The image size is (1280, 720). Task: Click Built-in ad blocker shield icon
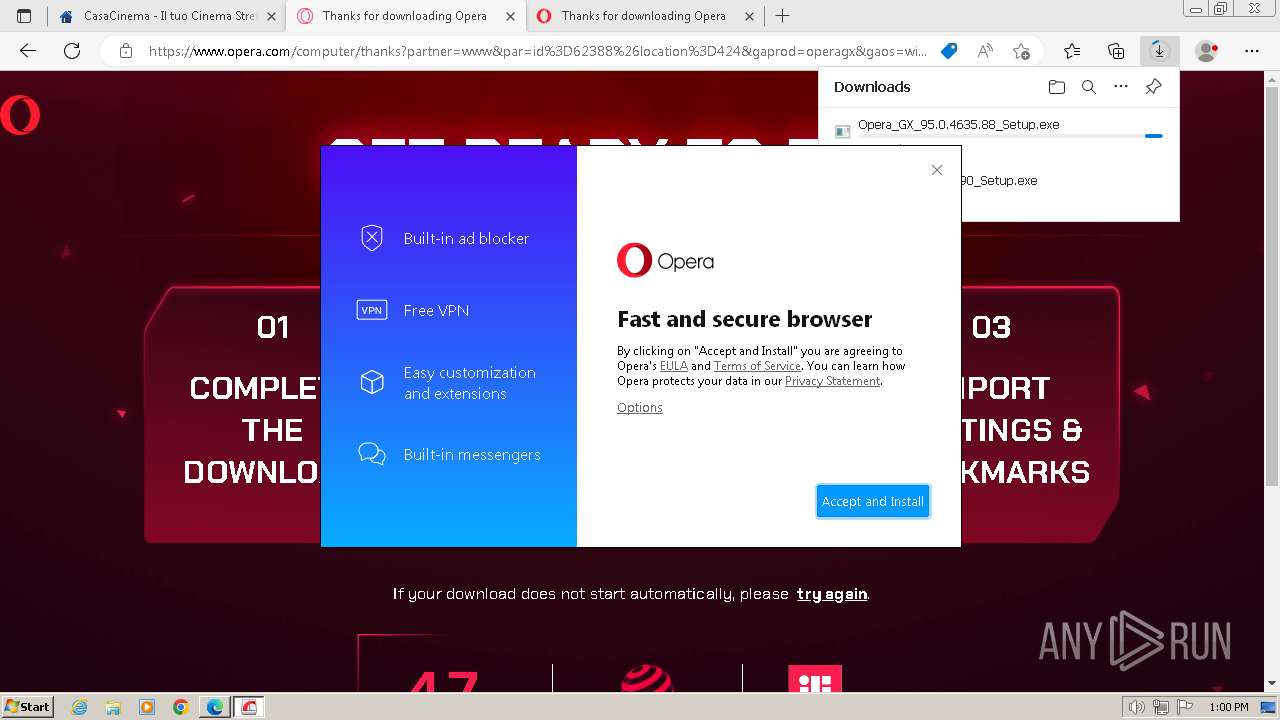pos(372,238)
